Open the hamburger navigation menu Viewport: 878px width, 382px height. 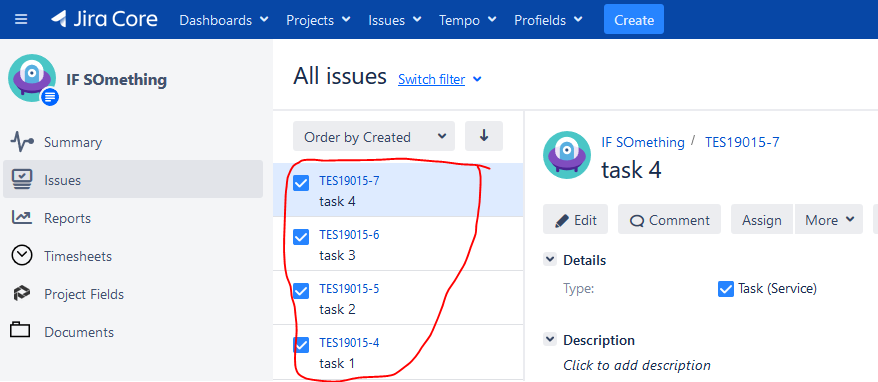pos(21,20)
